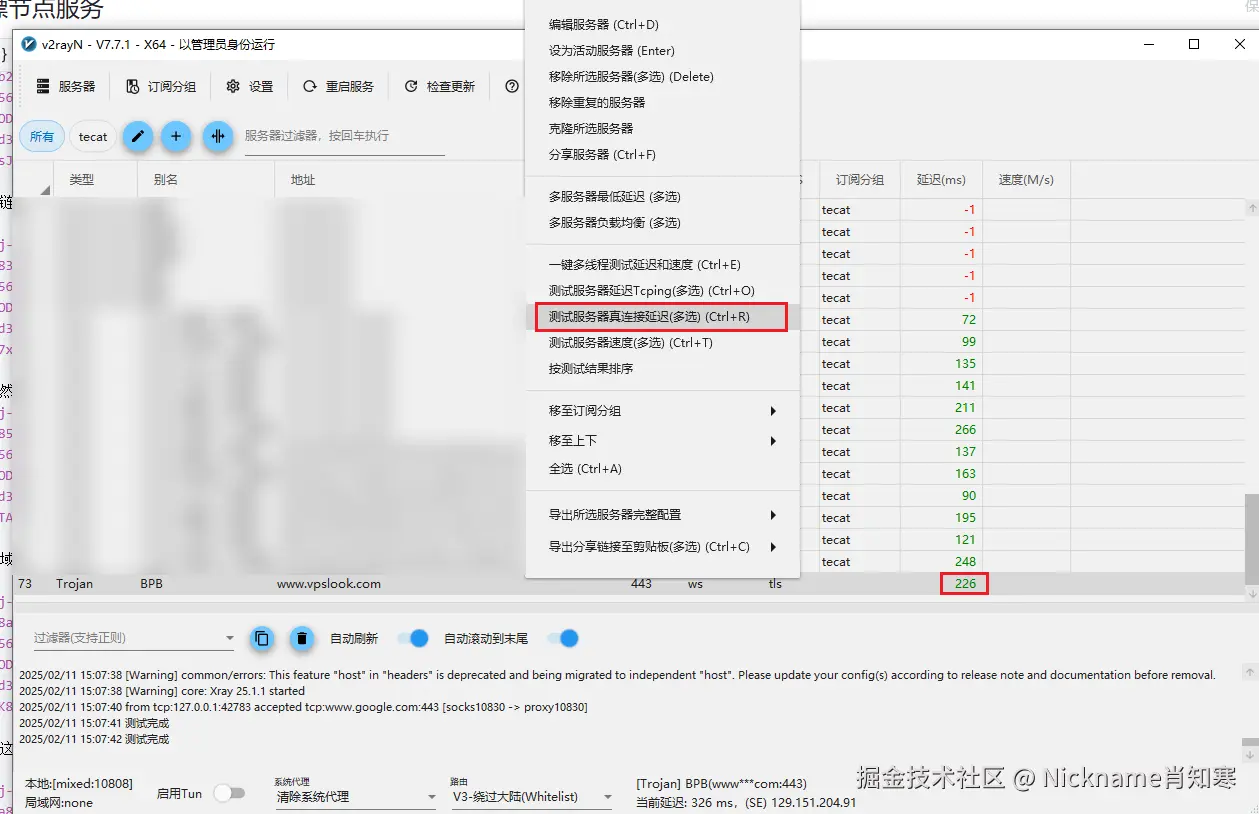This screenshot has height=814, width=1259.
Task: Click the 重启服务 restart toolbar button
Action: click(x=338, y=87)
